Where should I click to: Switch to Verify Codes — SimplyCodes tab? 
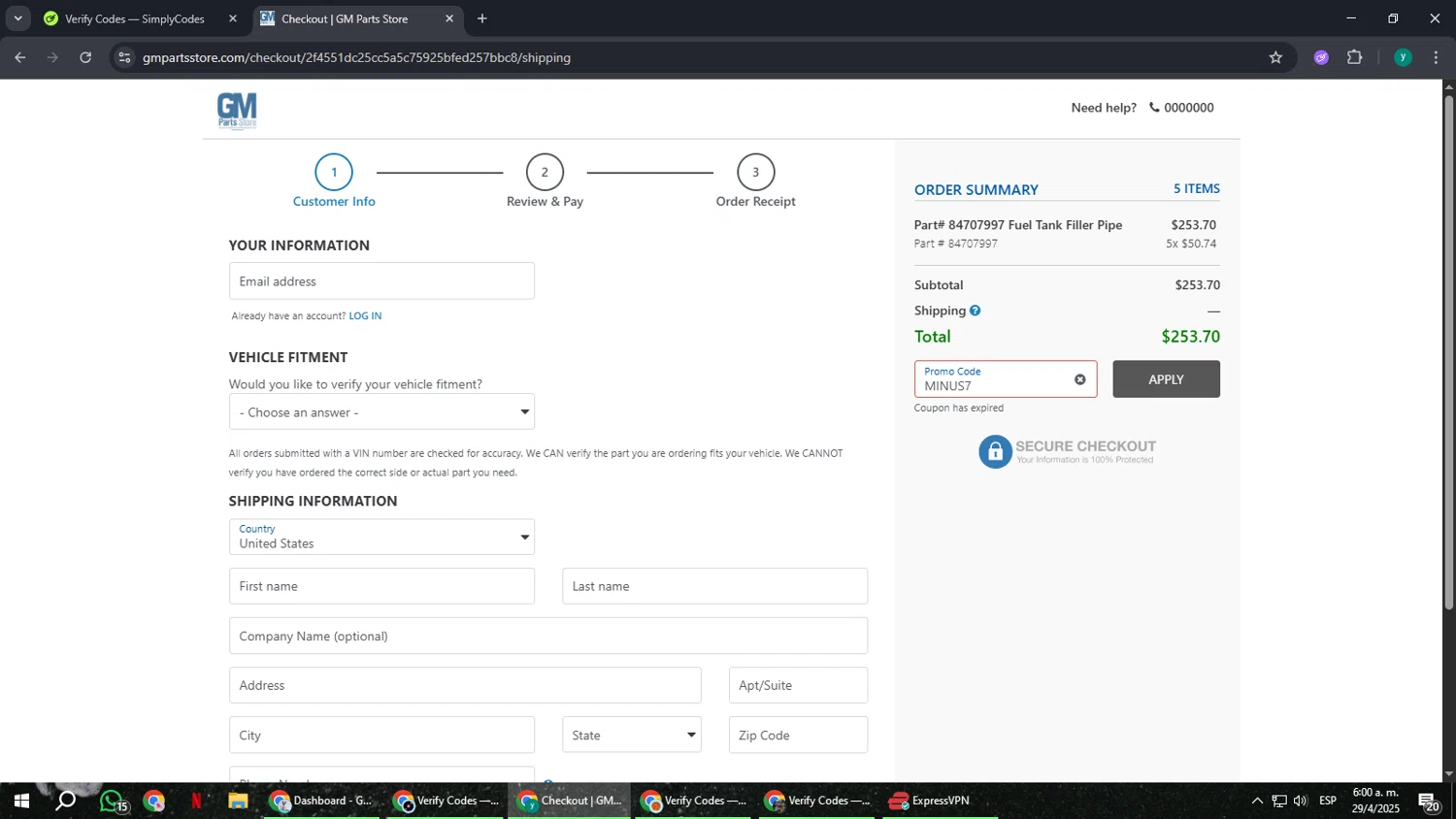click(134, 18)
